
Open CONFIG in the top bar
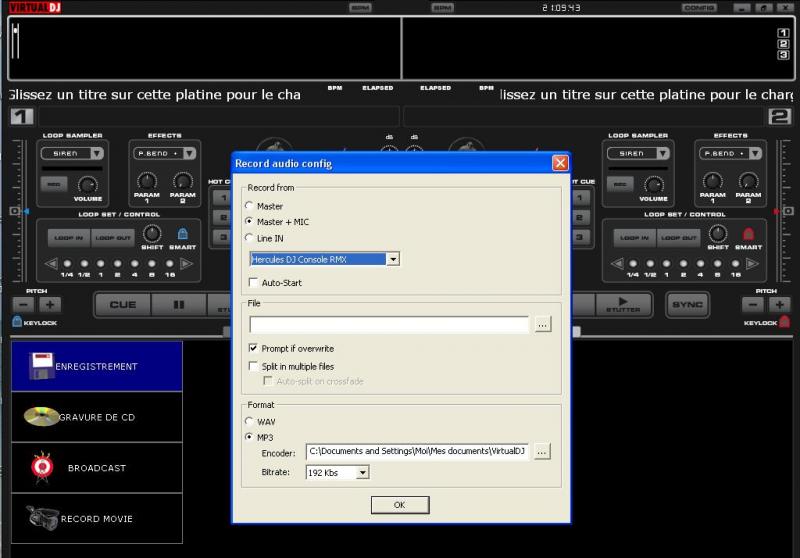tap(699, 7)
